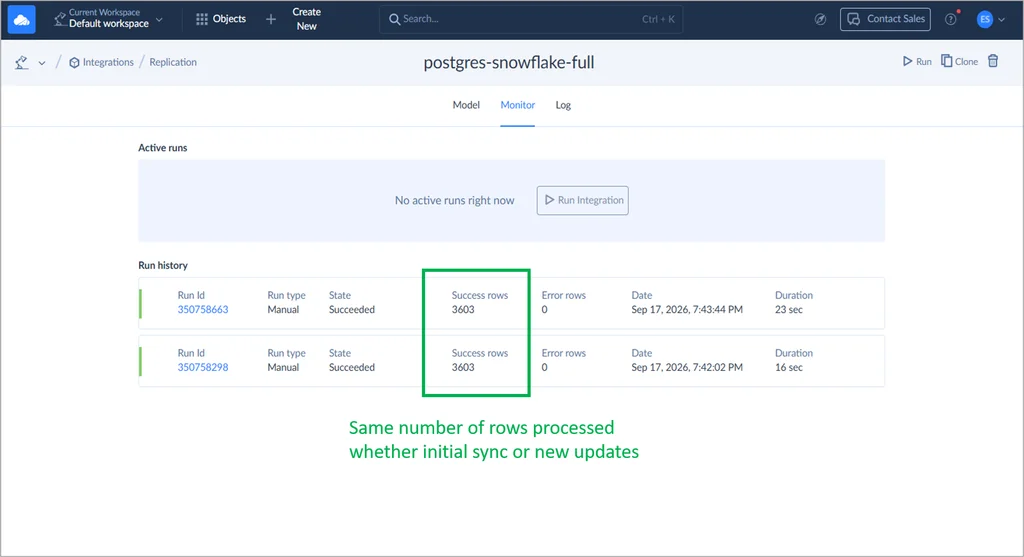The width and height of the screenshot is (1024, 557).
Task: Click the Run Integration button
Action: (583, 200)
